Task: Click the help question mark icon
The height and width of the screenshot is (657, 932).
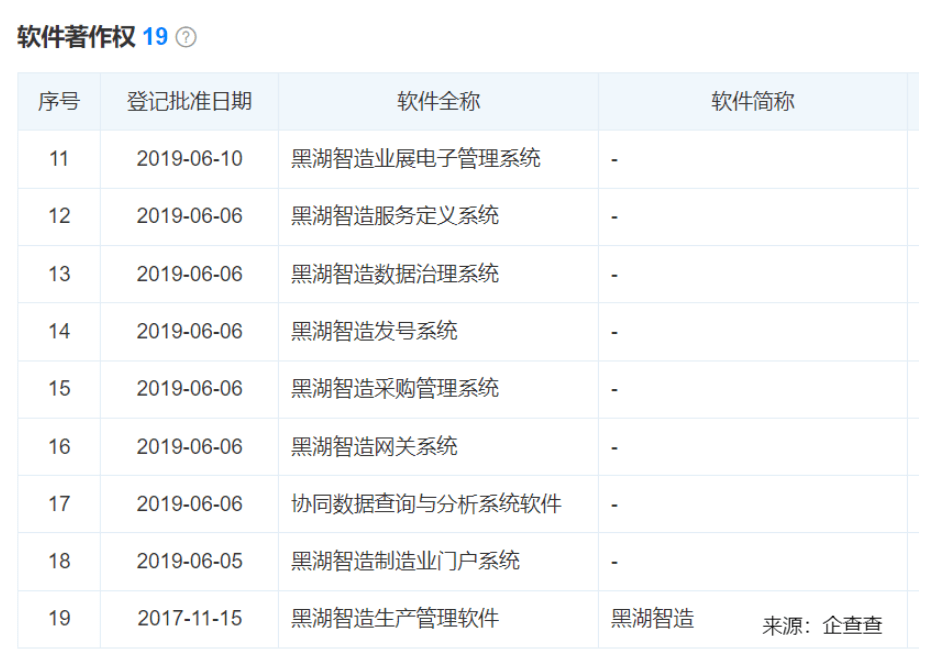Action: [x=186, y=38]
